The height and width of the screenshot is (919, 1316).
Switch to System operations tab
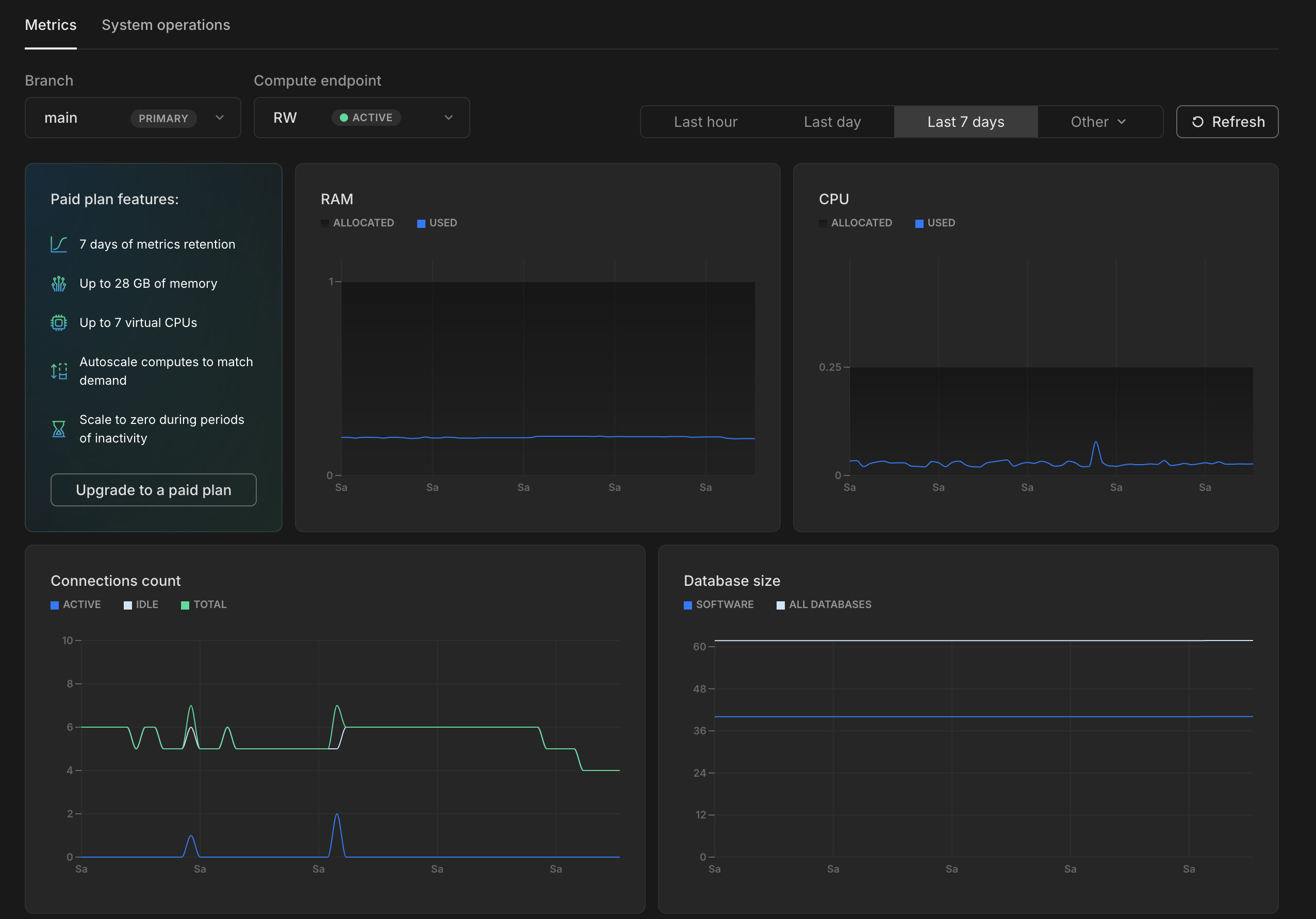pos(166,25)
